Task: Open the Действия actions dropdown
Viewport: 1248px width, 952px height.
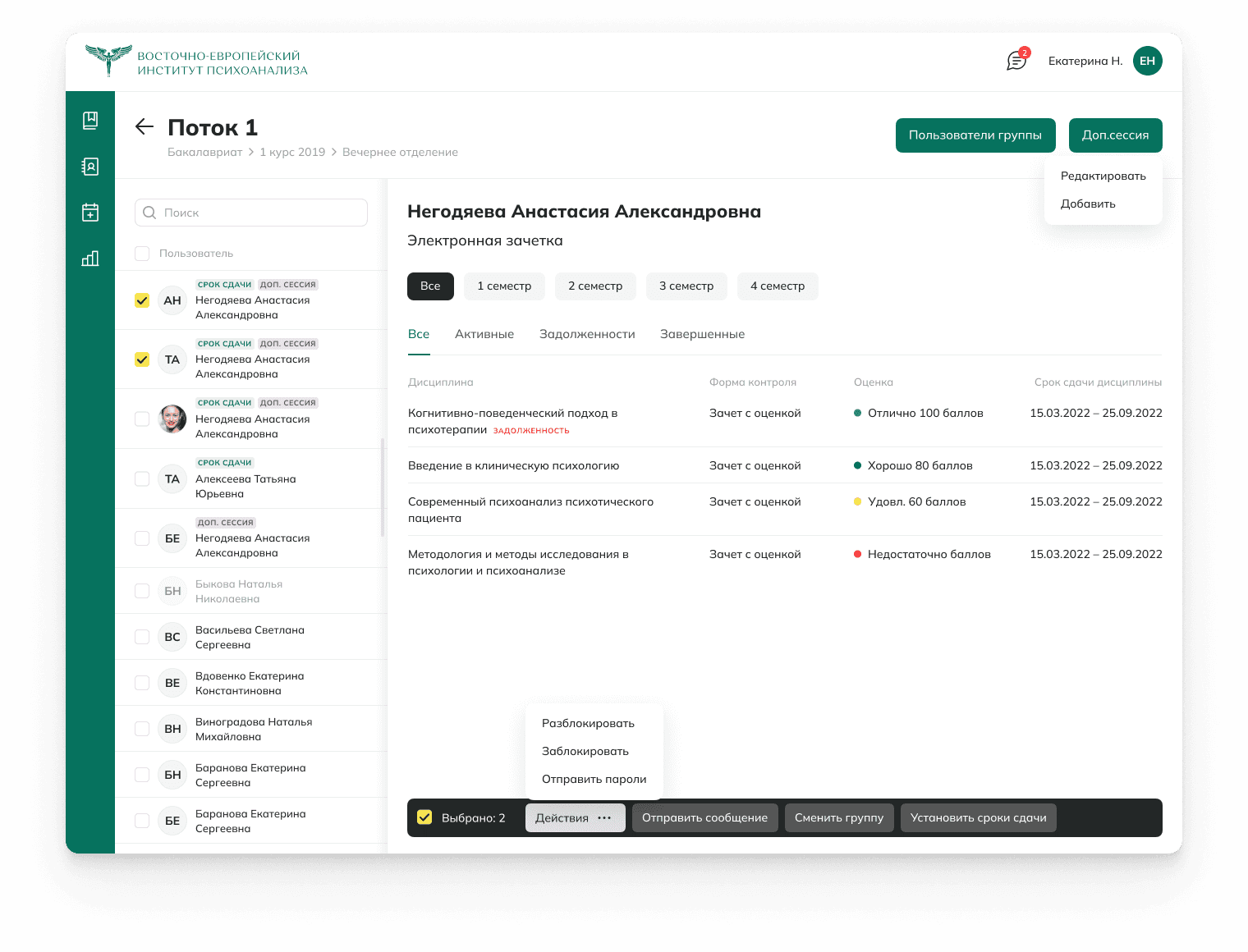Action: (x=575, y=818)
